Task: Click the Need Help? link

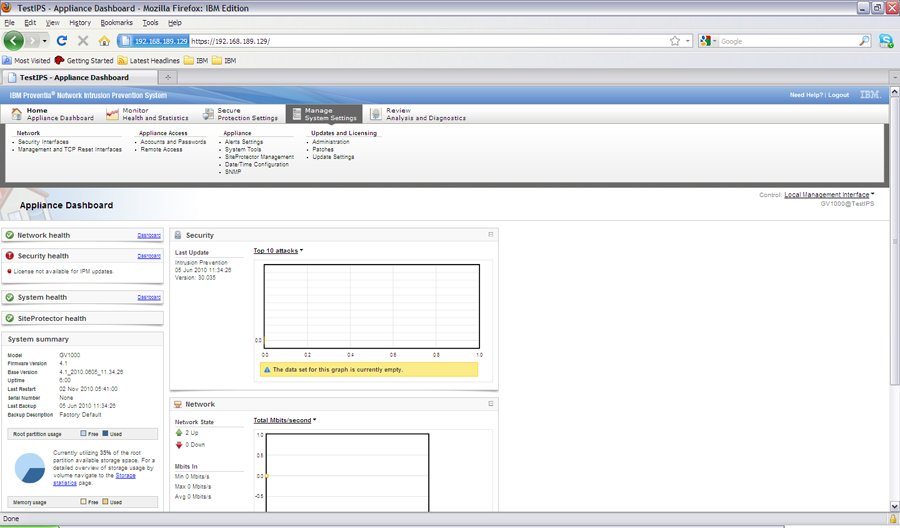Action: (806, 95)
